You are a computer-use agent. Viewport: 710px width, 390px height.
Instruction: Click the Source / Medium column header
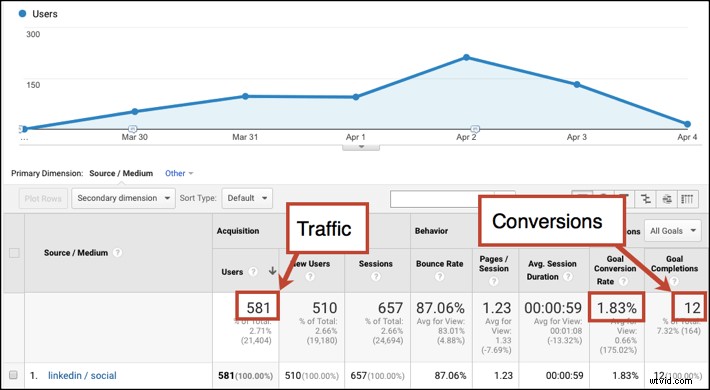(x=76, y=253)
